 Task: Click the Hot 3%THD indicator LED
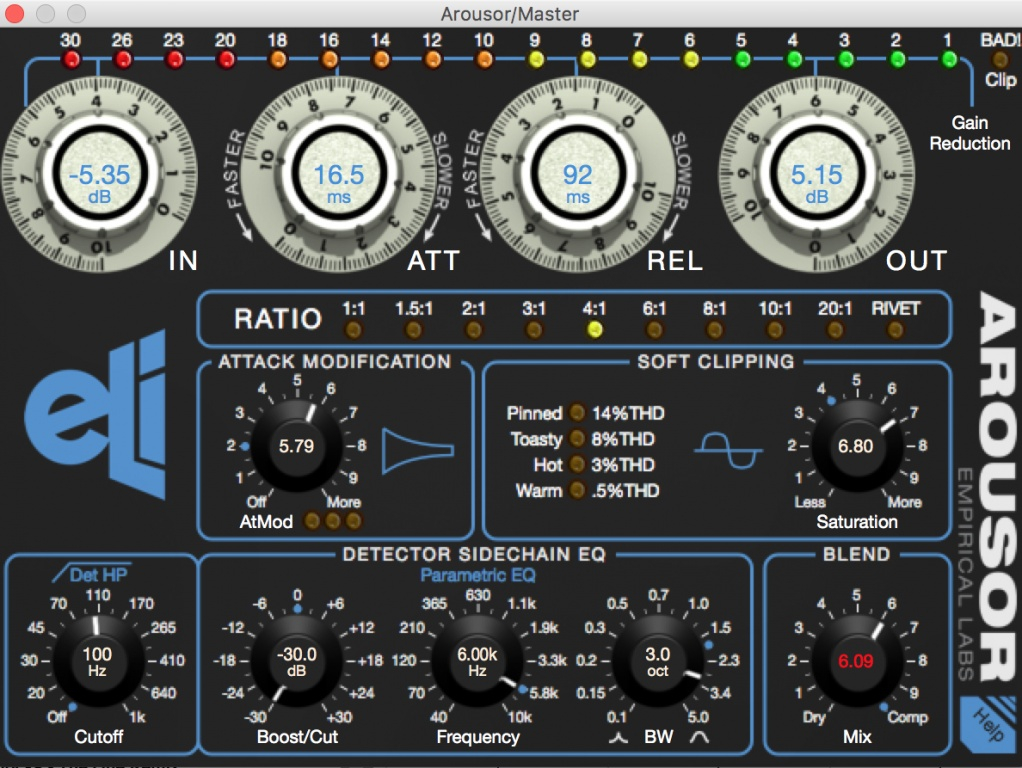pyautogui.click(x=577, y=464)
